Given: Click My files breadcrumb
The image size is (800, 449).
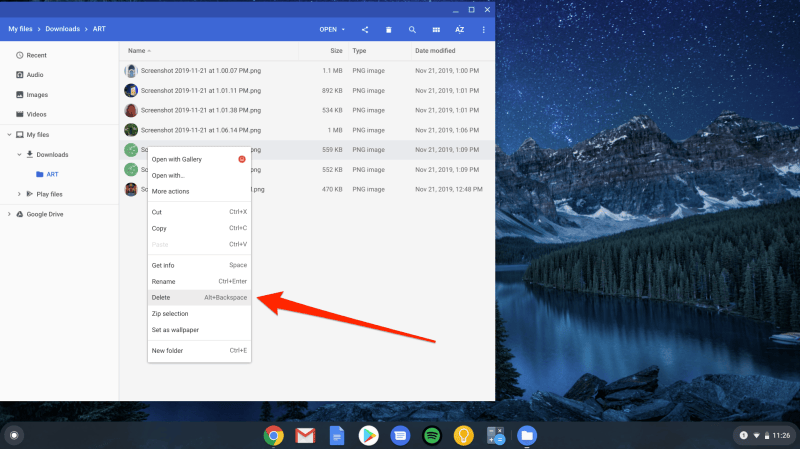Looking at the screenshot, I should (20, 29).
